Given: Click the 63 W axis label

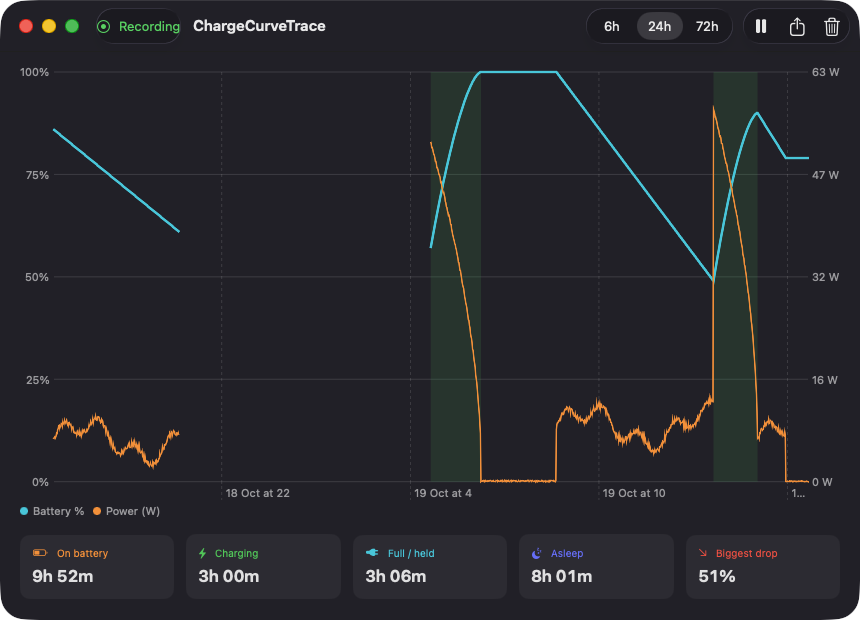Looking at the screenshot, I should (x=825, y=72).
